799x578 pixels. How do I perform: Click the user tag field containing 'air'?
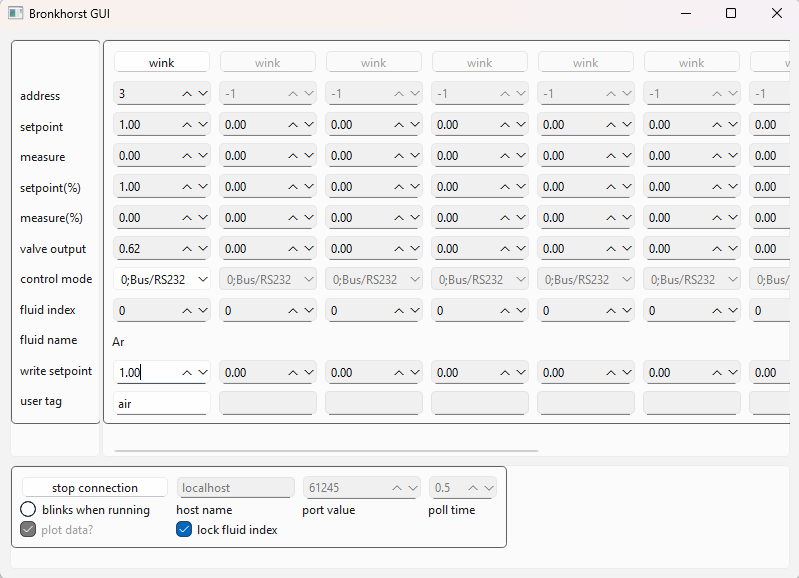pos(161,403)
